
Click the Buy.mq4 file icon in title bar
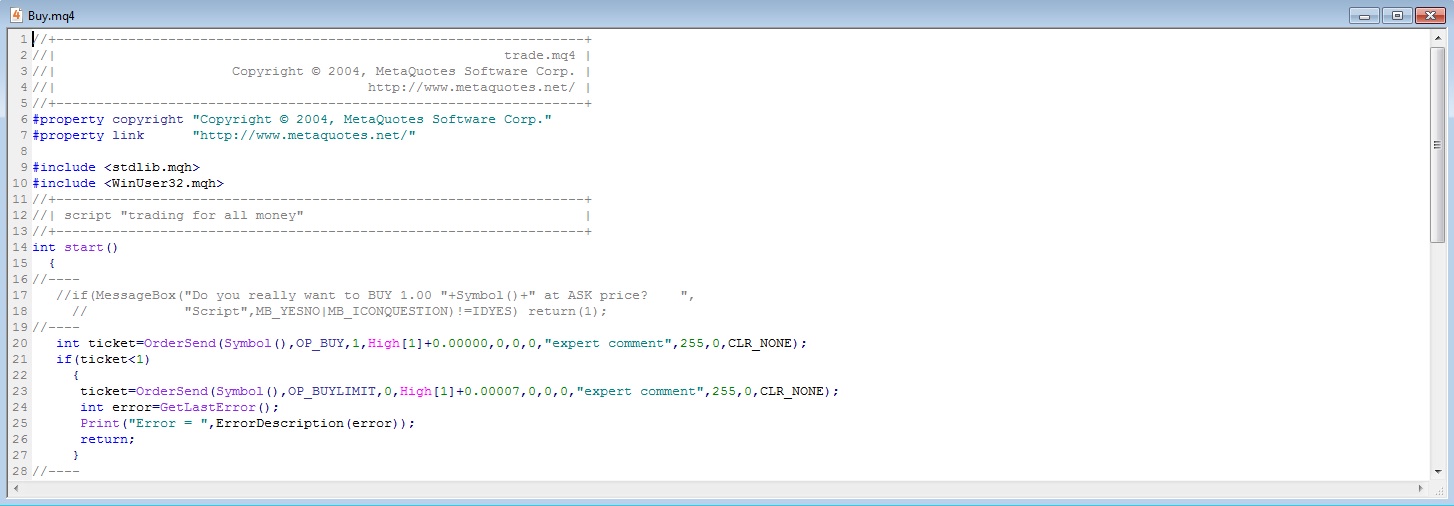(x=16, y=14)
